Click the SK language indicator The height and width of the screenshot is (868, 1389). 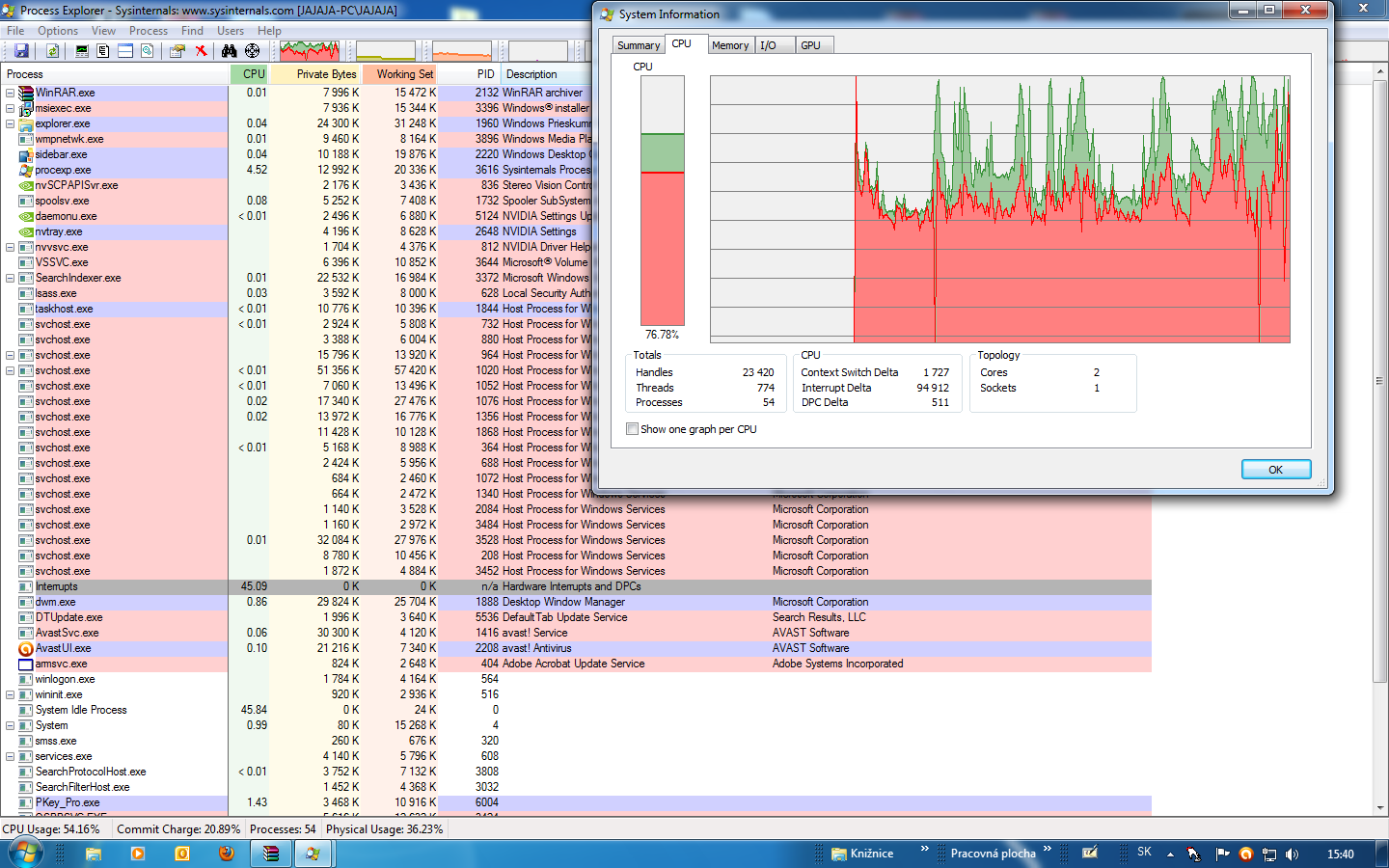pos(1144,852)
